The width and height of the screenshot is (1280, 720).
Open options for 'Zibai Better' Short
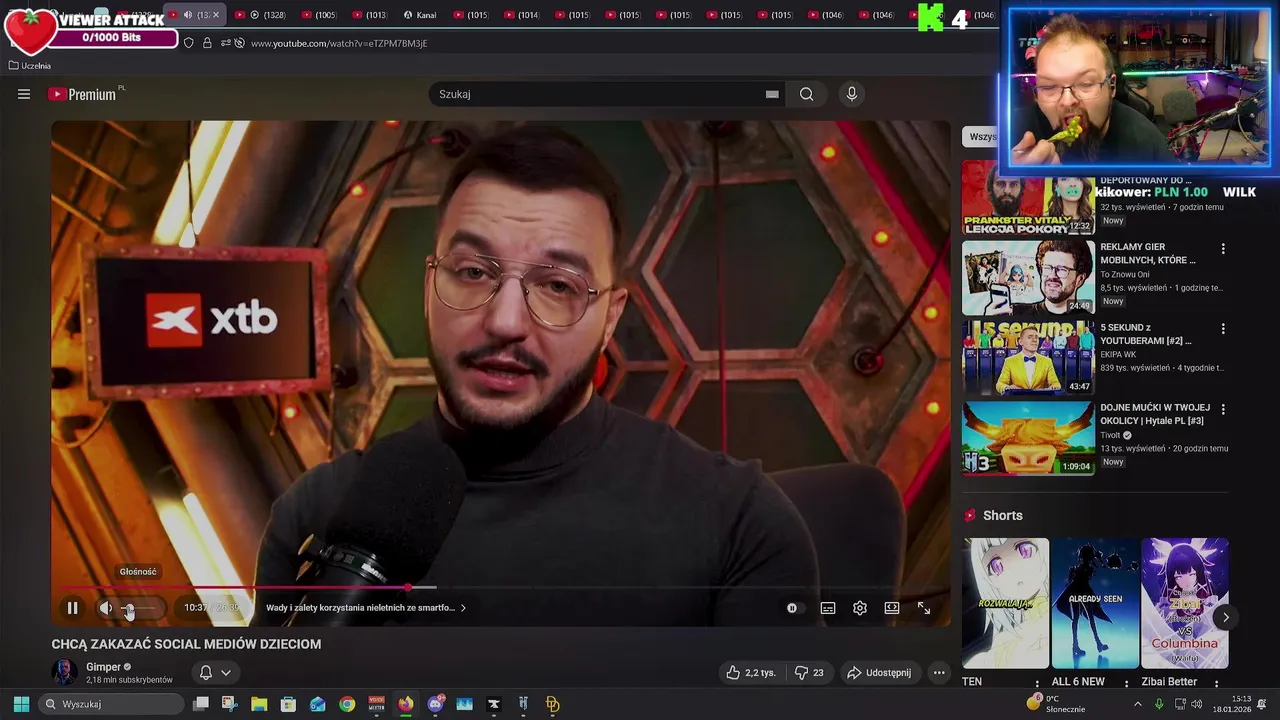click(x=1217, y=685)
